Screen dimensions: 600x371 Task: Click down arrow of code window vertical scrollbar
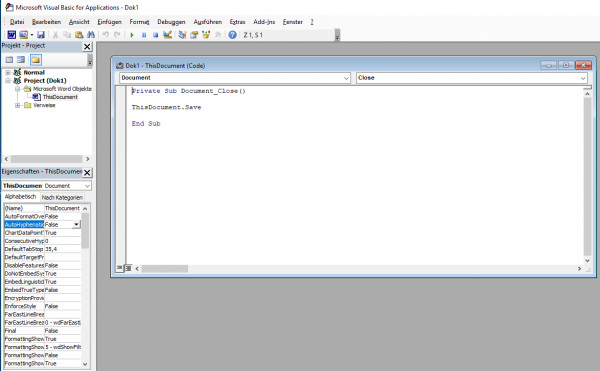click(587, 260)
